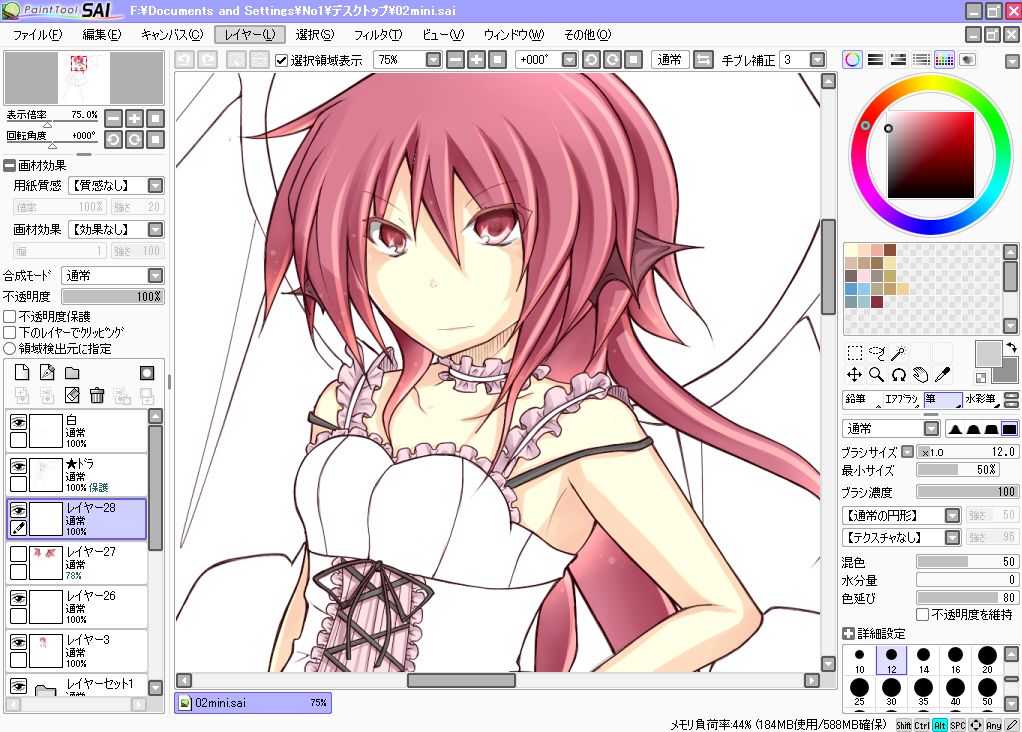The width and height of the screenshot is (1022, 732).
Task: Enable 不透明度を維持 checkbox
Action: click(922, 615)
